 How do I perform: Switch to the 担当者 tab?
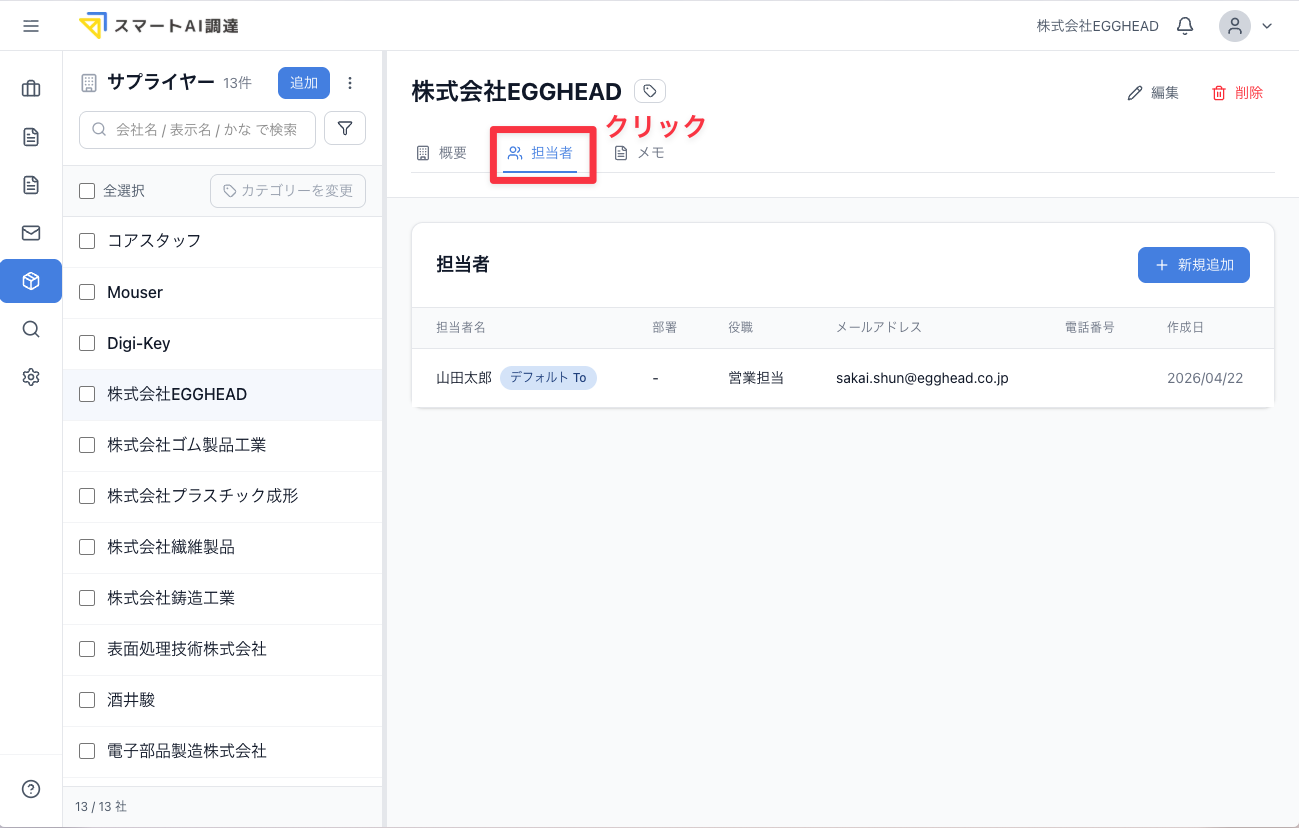pyautogui.click(x=540, y=153)
